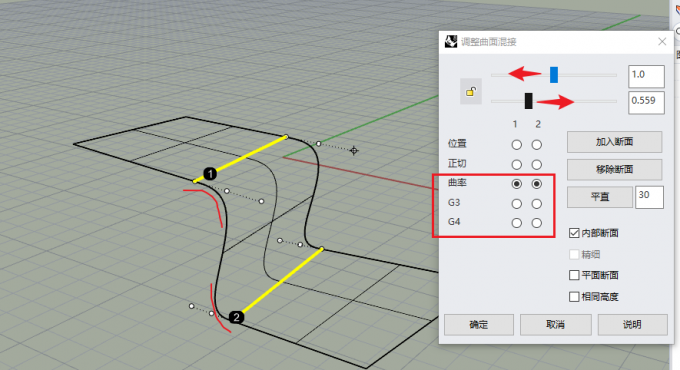The height and width of the screenshot is (370, 680).
Task: Click the Rhino icon in dialog title
Action: click(451, 42)
